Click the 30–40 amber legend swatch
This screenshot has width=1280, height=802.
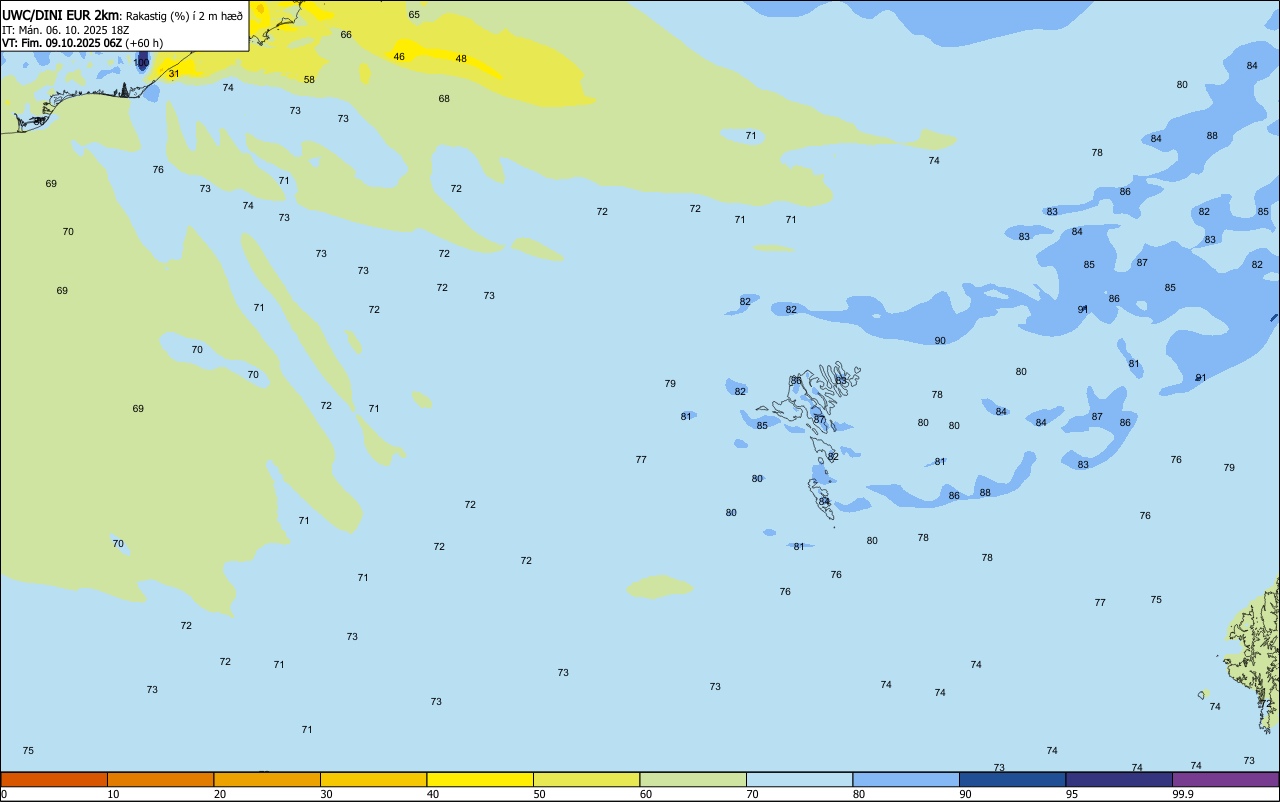pos(373,779)
